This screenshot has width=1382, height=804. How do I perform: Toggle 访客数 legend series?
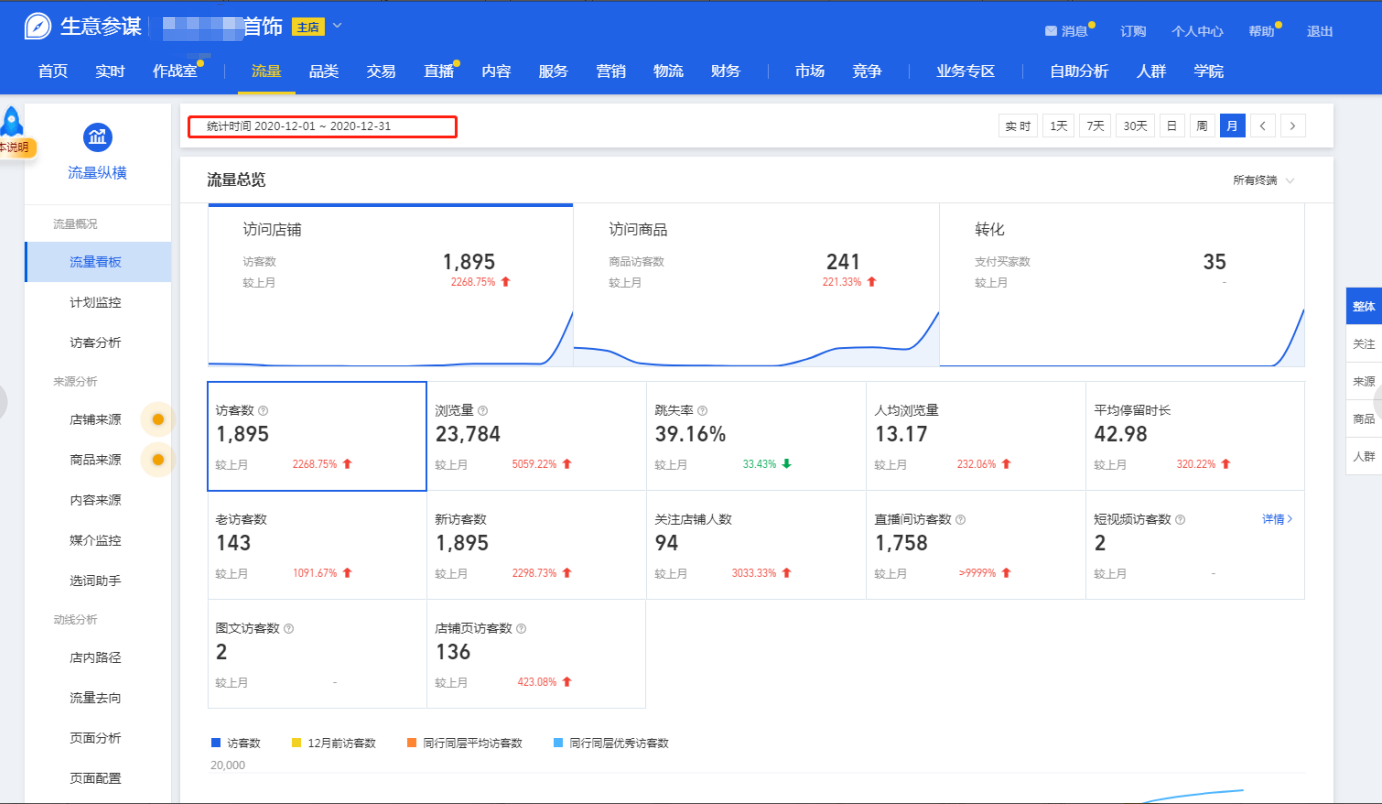tap(236, 743)
